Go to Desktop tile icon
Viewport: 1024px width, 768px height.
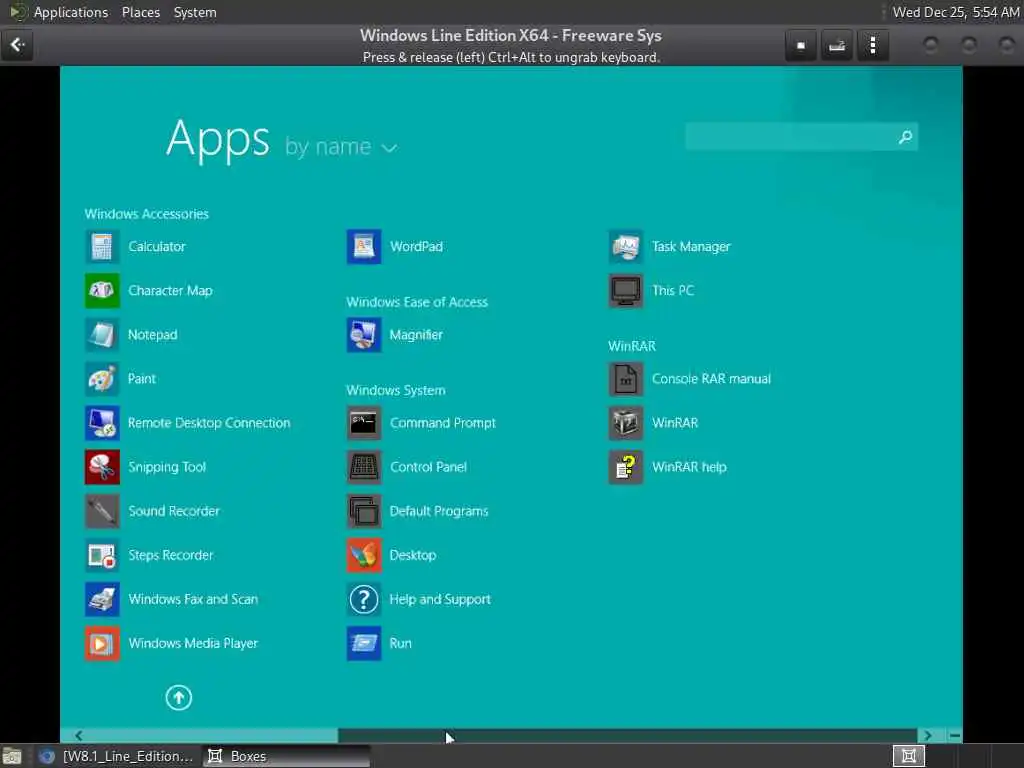pyautogui.click(x=364, y=555)
